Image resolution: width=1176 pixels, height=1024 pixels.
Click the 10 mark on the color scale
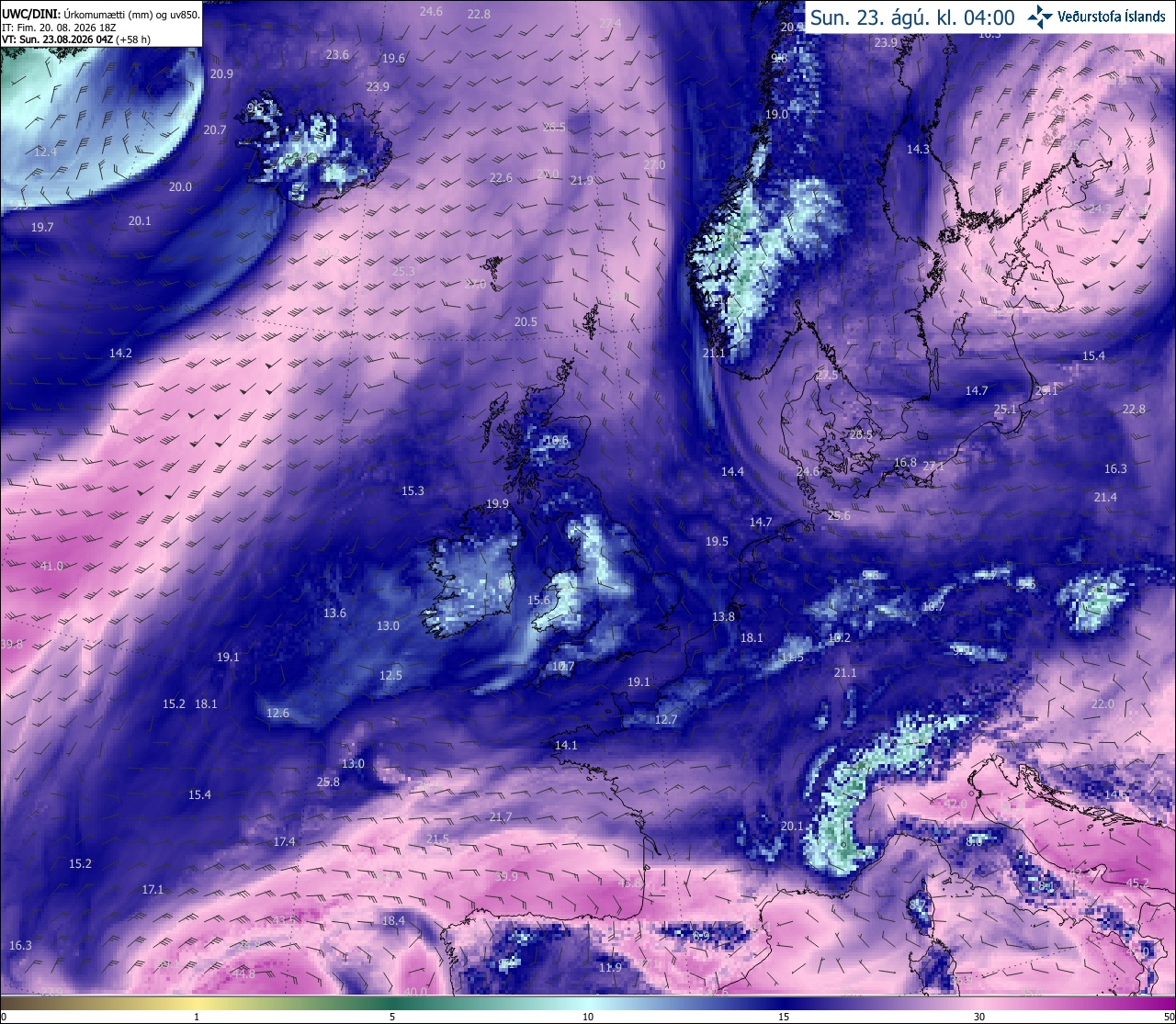[588, 1017]
